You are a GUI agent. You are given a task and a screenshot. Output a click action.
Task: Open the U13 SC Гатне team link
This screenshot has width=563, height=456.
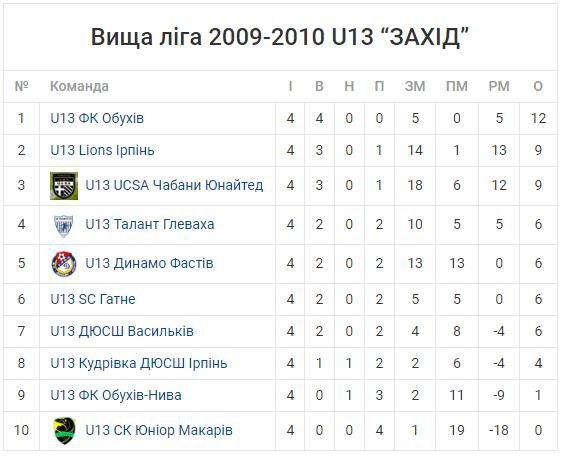(93, 299)
